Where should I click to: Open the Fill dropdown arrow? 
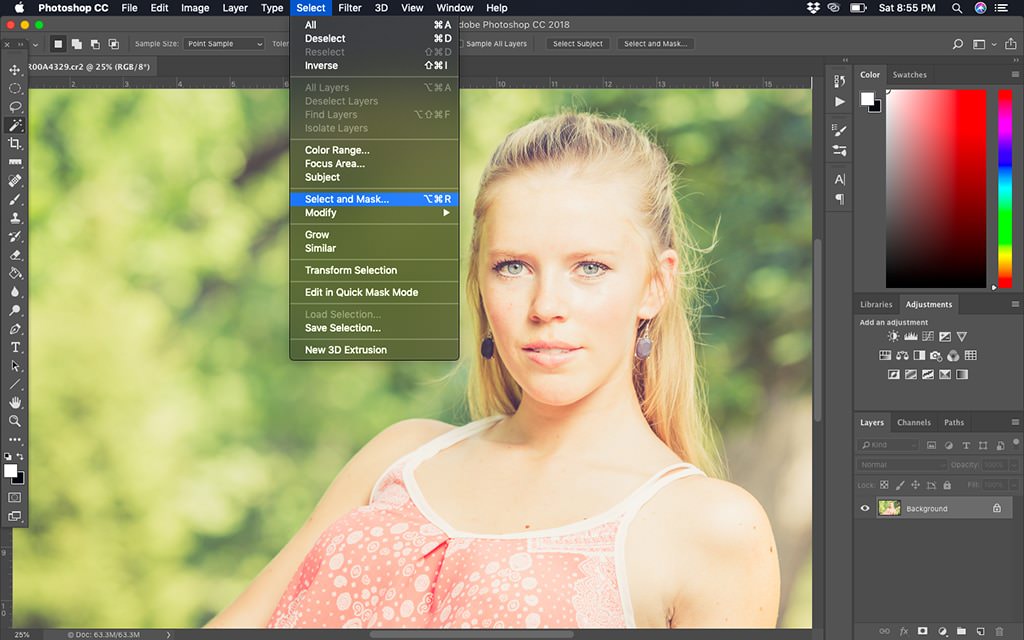point(1014,485)
